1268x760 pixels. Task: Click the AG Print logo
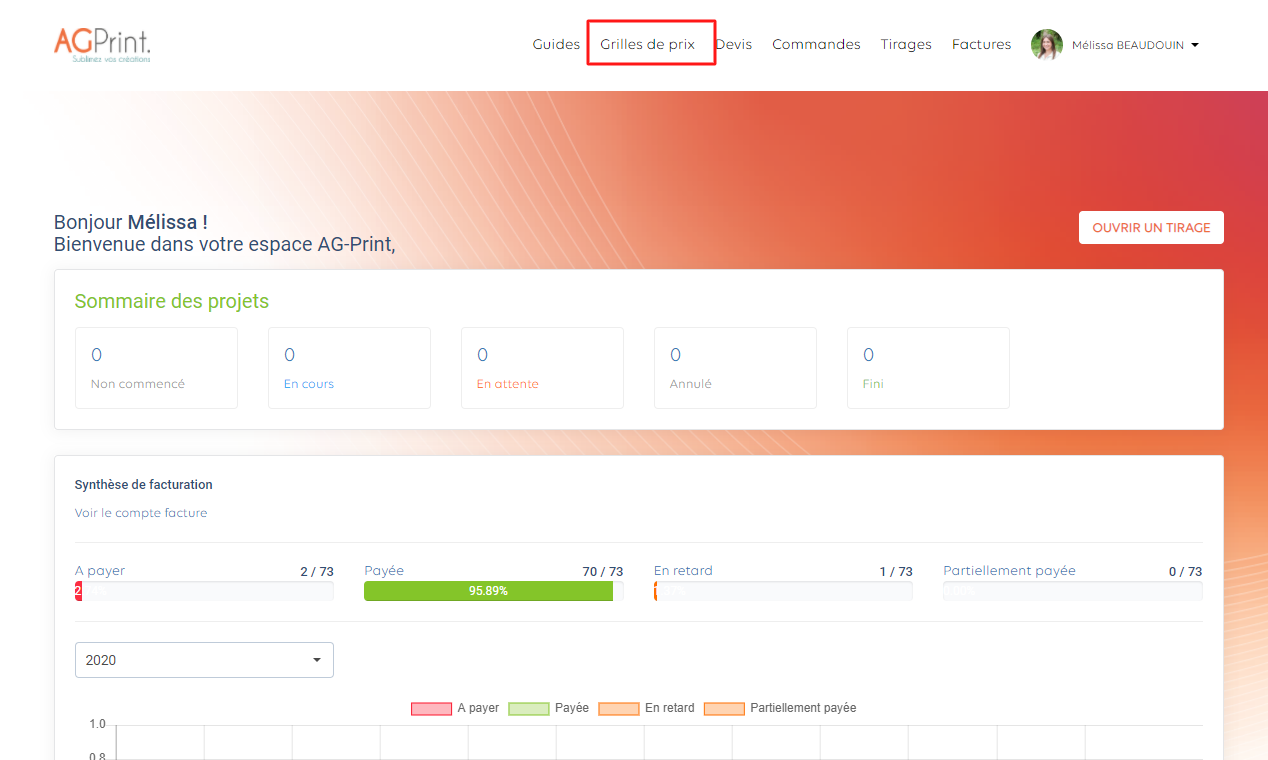tap(102, 45)
